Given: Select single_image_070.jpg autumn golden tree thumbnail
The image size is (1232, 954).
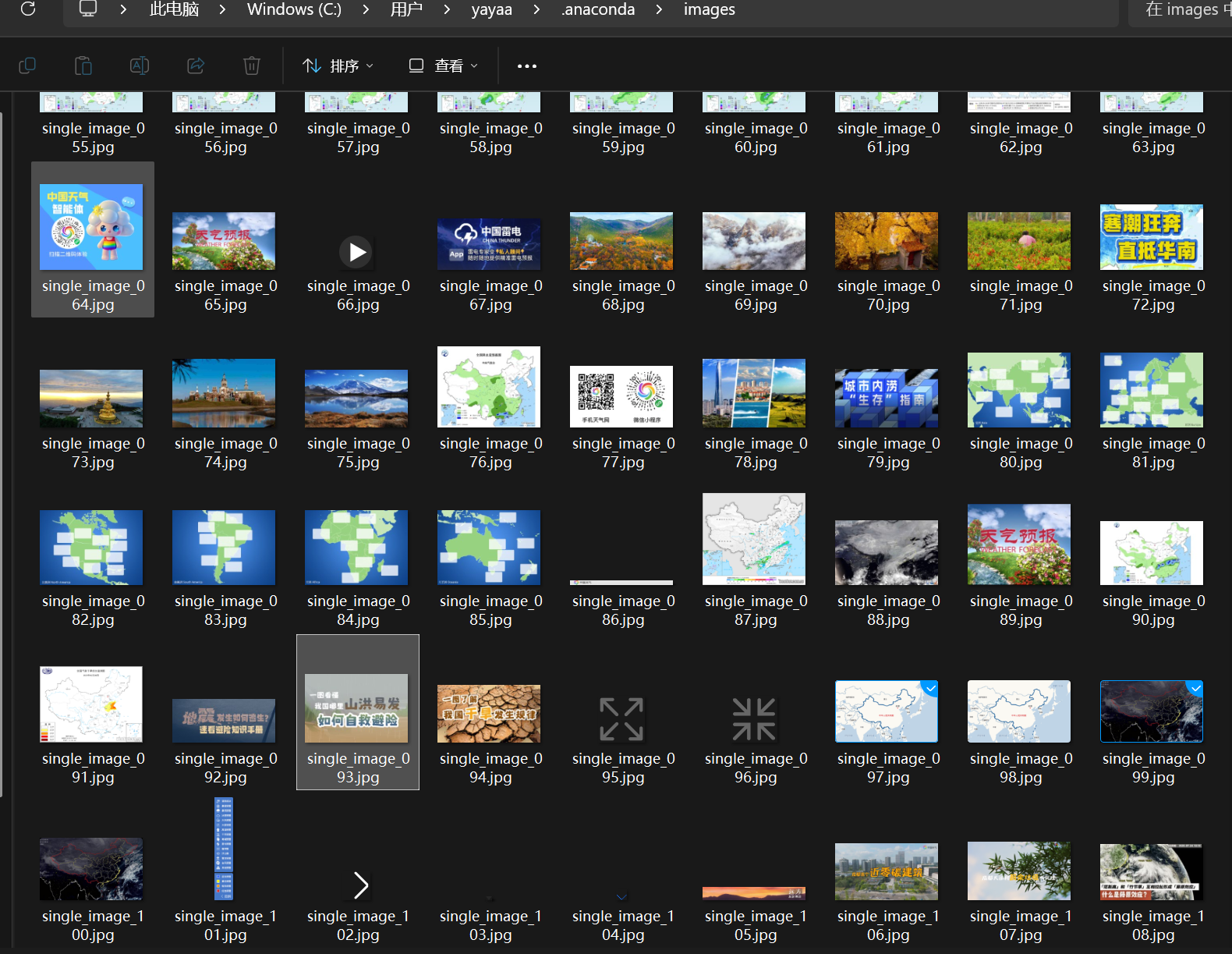Looking at the screenshot, I should point(887,241).
